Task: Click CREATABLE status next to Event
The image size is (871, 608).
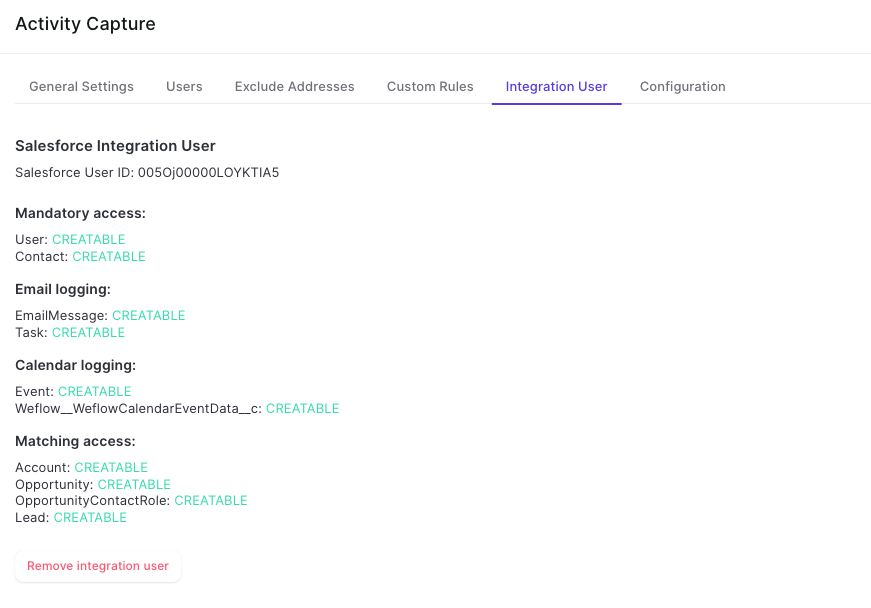Action: pos(94,391)
